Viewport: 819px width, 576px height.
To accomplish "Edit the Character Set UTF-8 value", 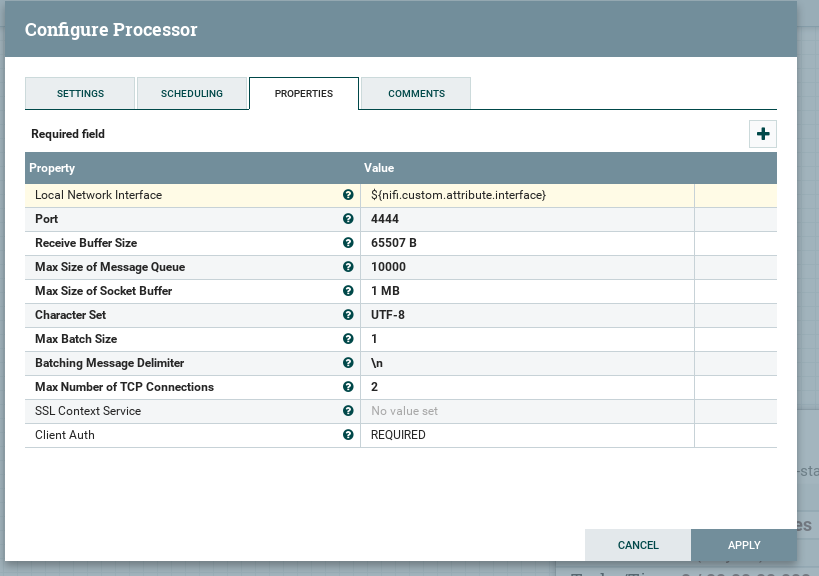I will pyautogui.click(x=526, y=315).
